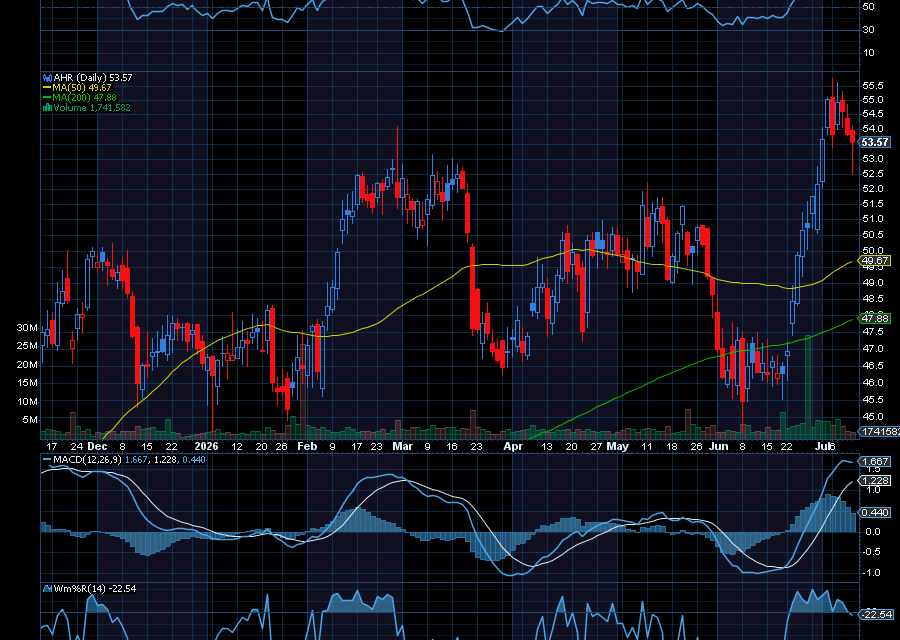This screenshot has width=900, height=640.
Task: Click the 50.0 price axis label
Action: tap(873, 251)
